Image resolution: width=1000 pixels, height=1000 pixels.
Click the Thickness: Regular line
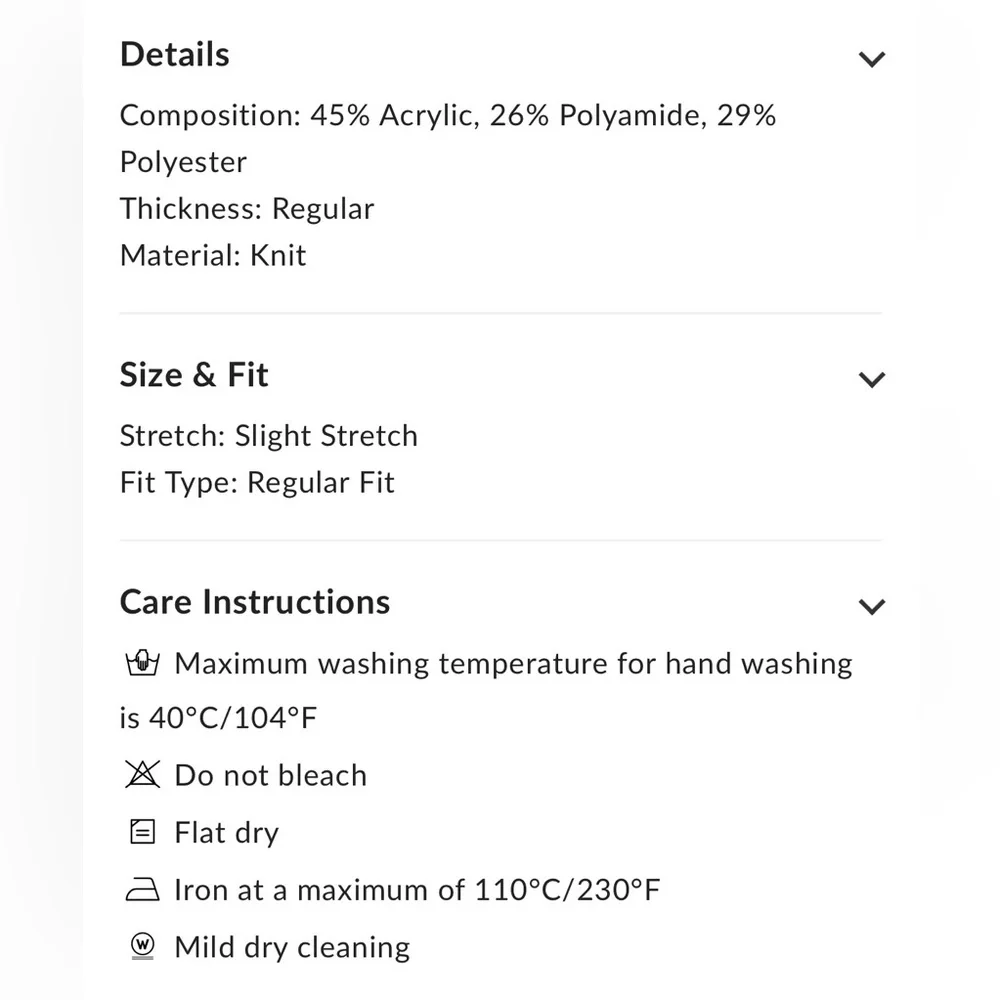[x=247, y=209]
